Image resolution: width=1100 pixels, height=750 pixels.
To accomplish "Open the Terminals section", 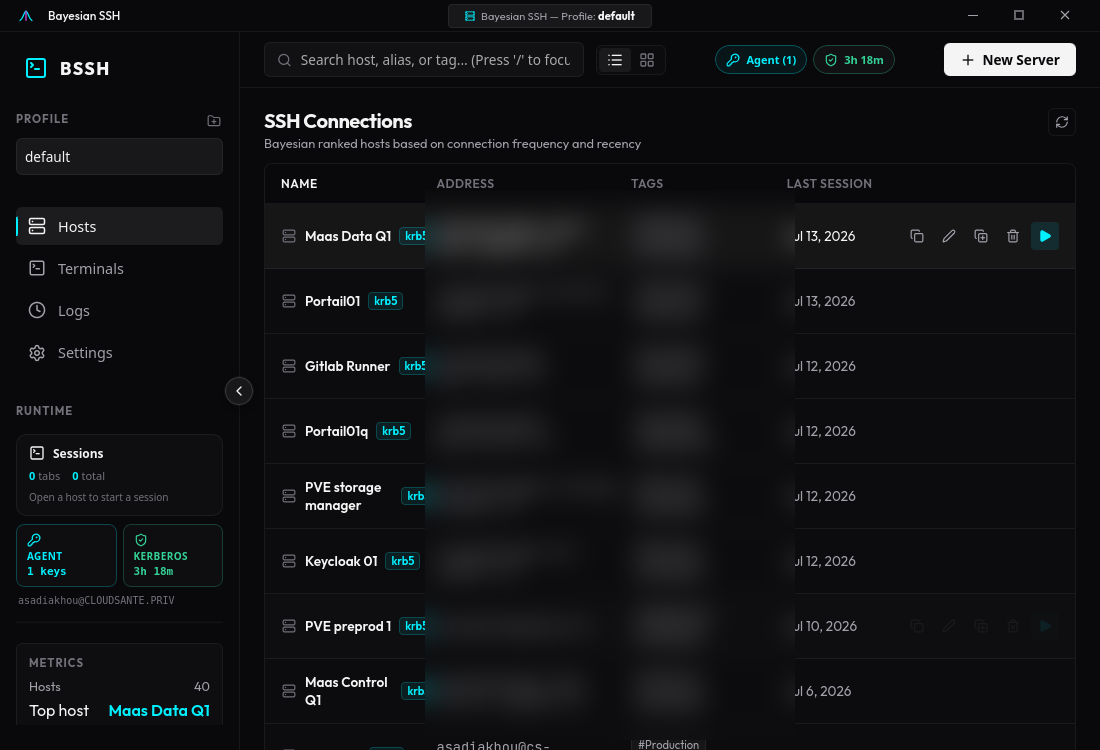I will click(x=119, y=268).
